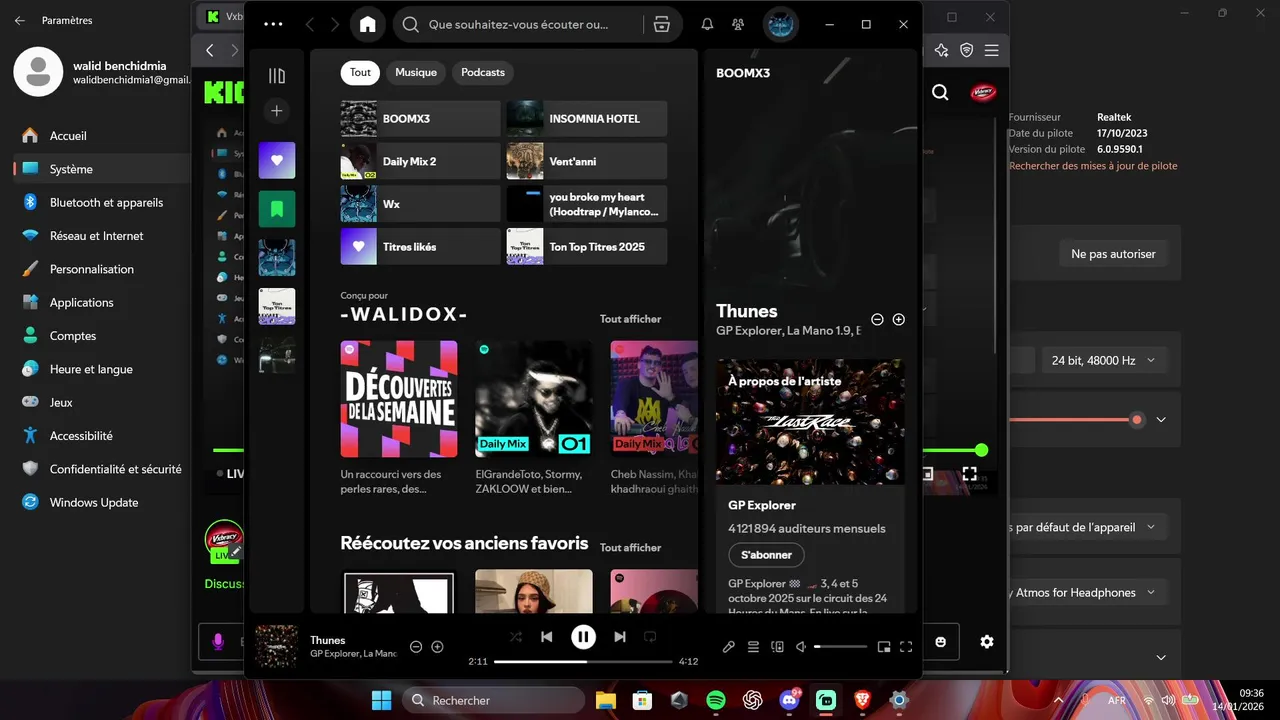Open Liked Songs heart tile in sidebar
Screen dimensions: 1280x720
point(277,160)
